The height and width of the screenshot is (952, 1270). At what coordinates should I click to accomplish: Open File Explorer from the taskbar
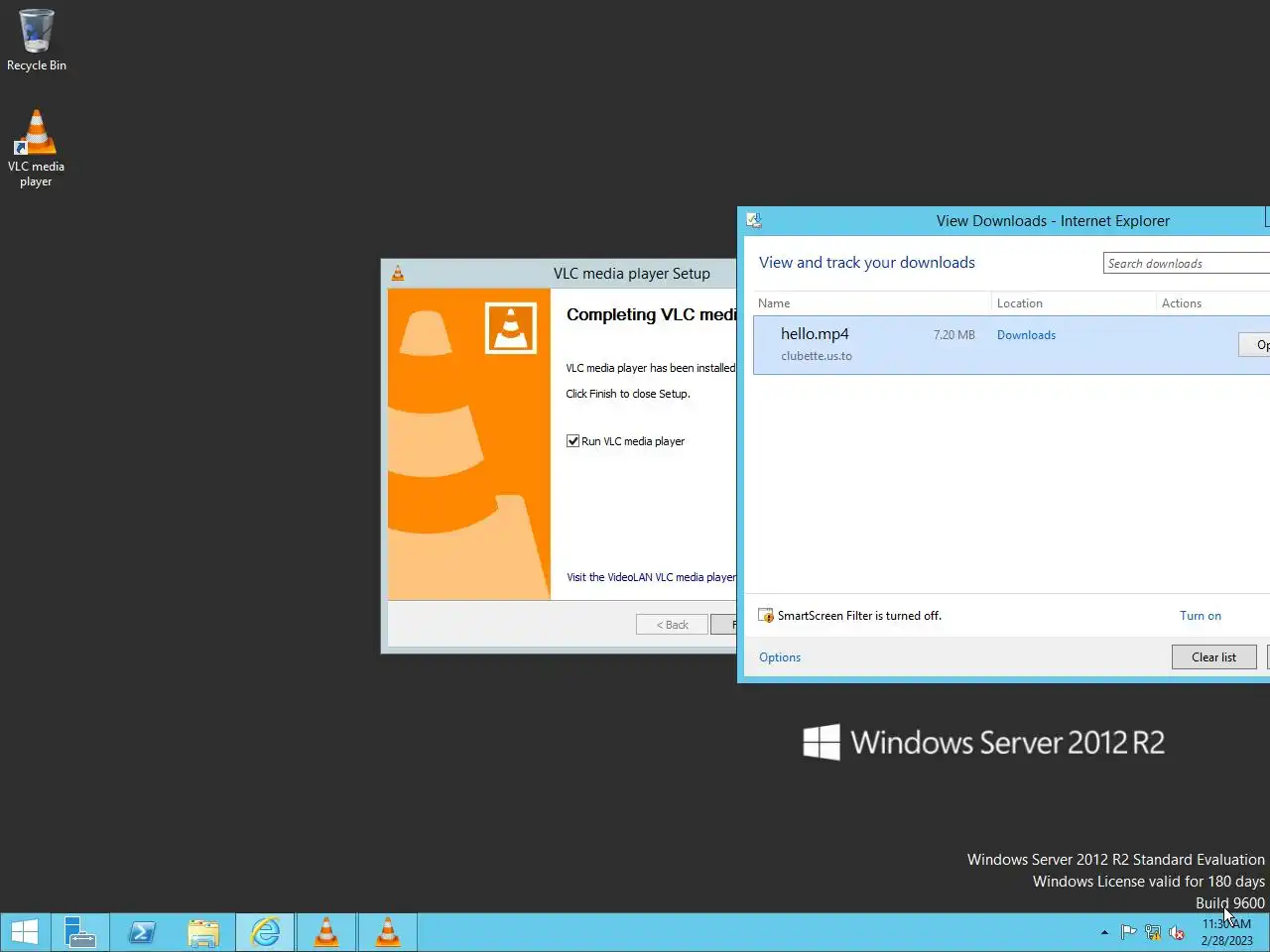tap(203, 932)
